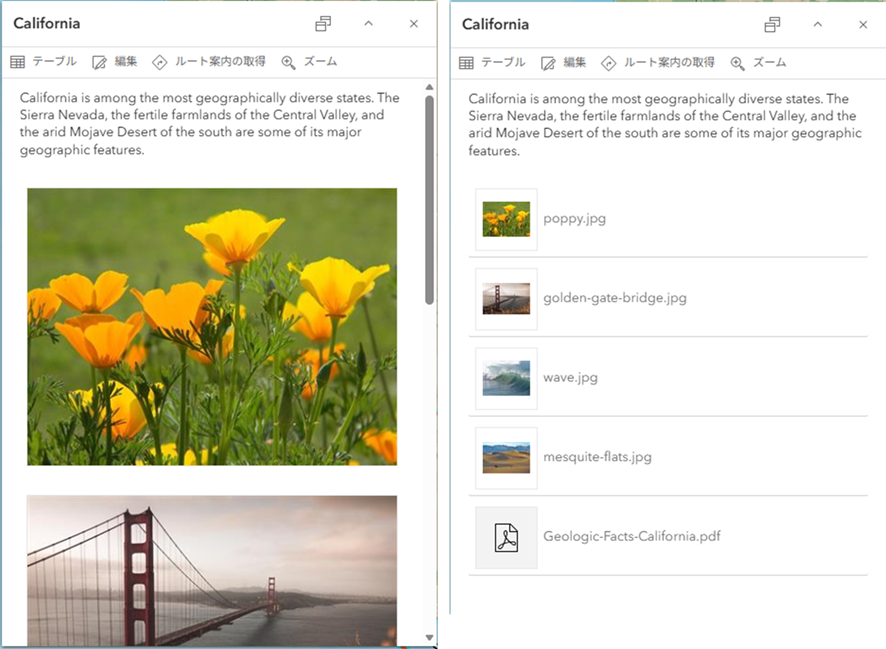
Task: Click wave.jpg file name
Action: tap(570, 378)
